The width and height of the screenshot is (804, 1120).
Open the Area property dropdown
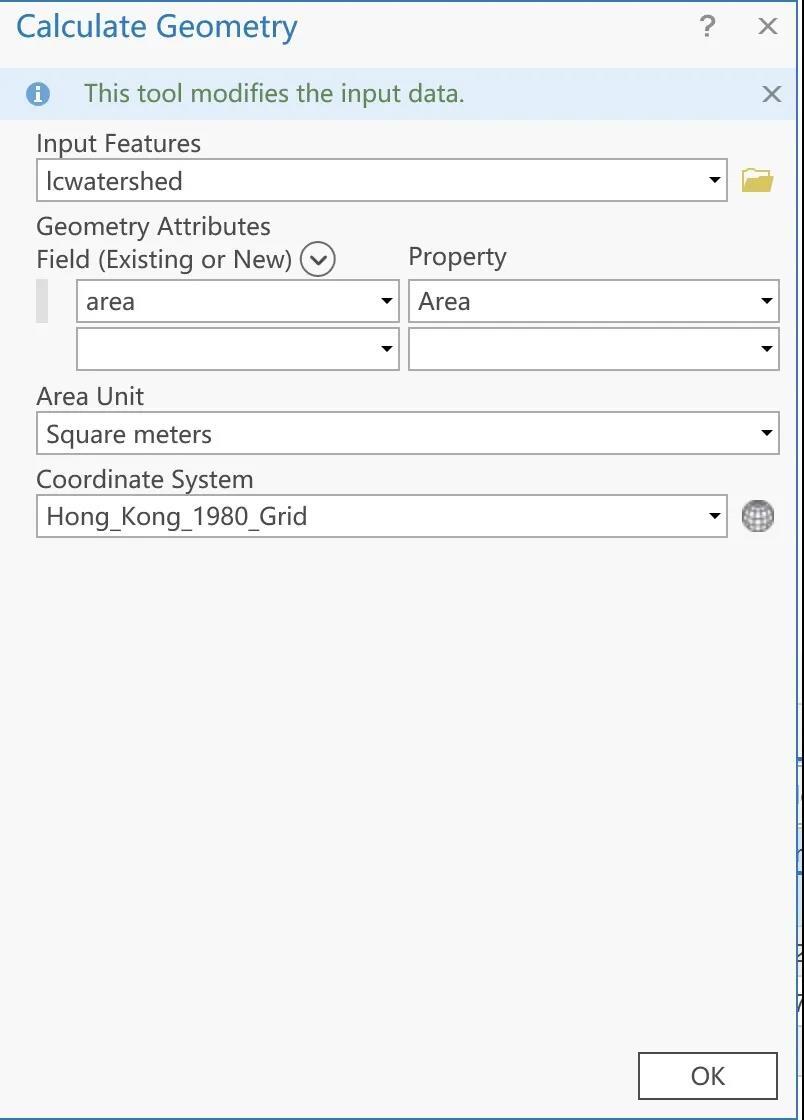(x=766, y=302)
